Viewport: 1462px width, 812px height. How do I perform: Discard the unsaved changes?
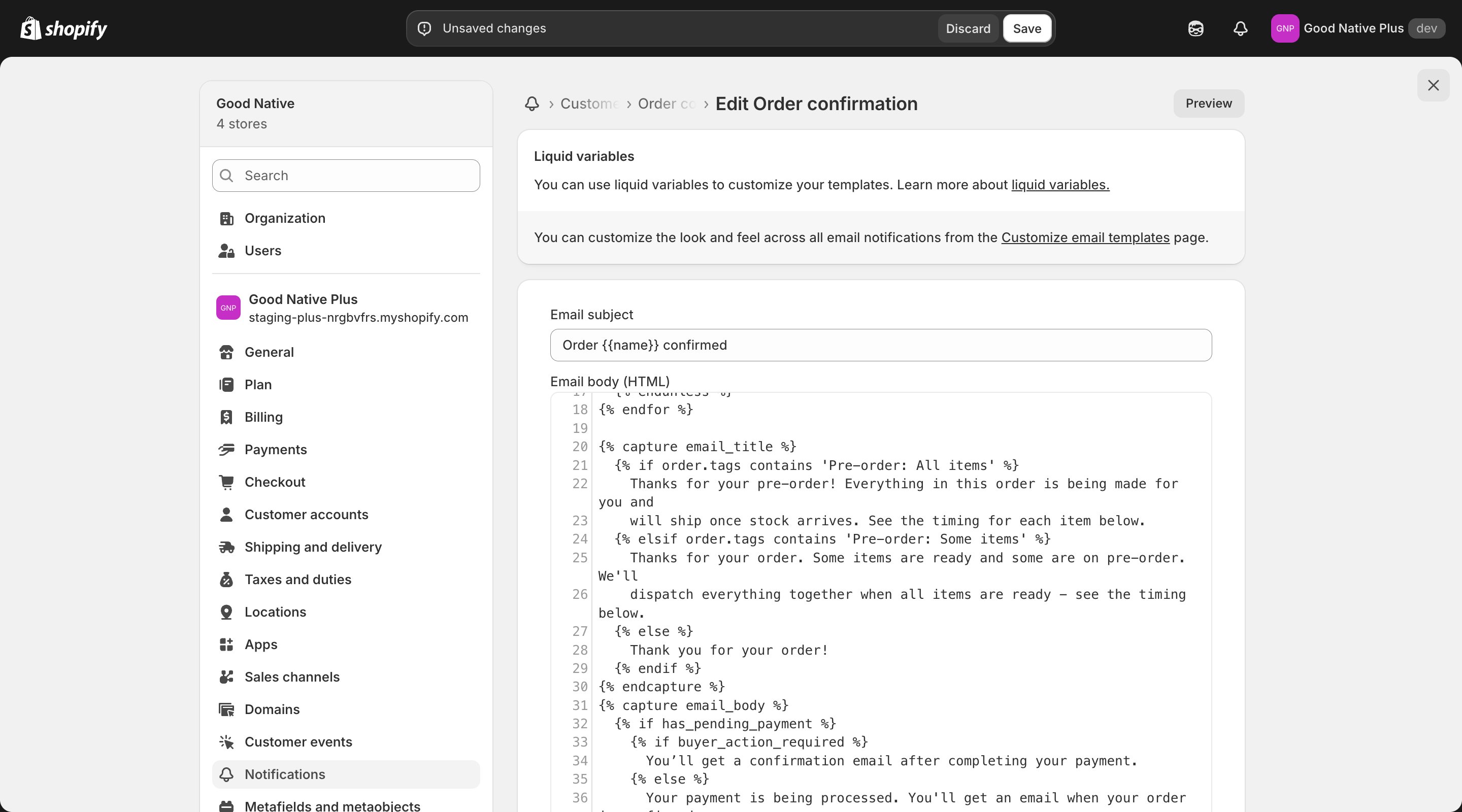coord(968,28)
